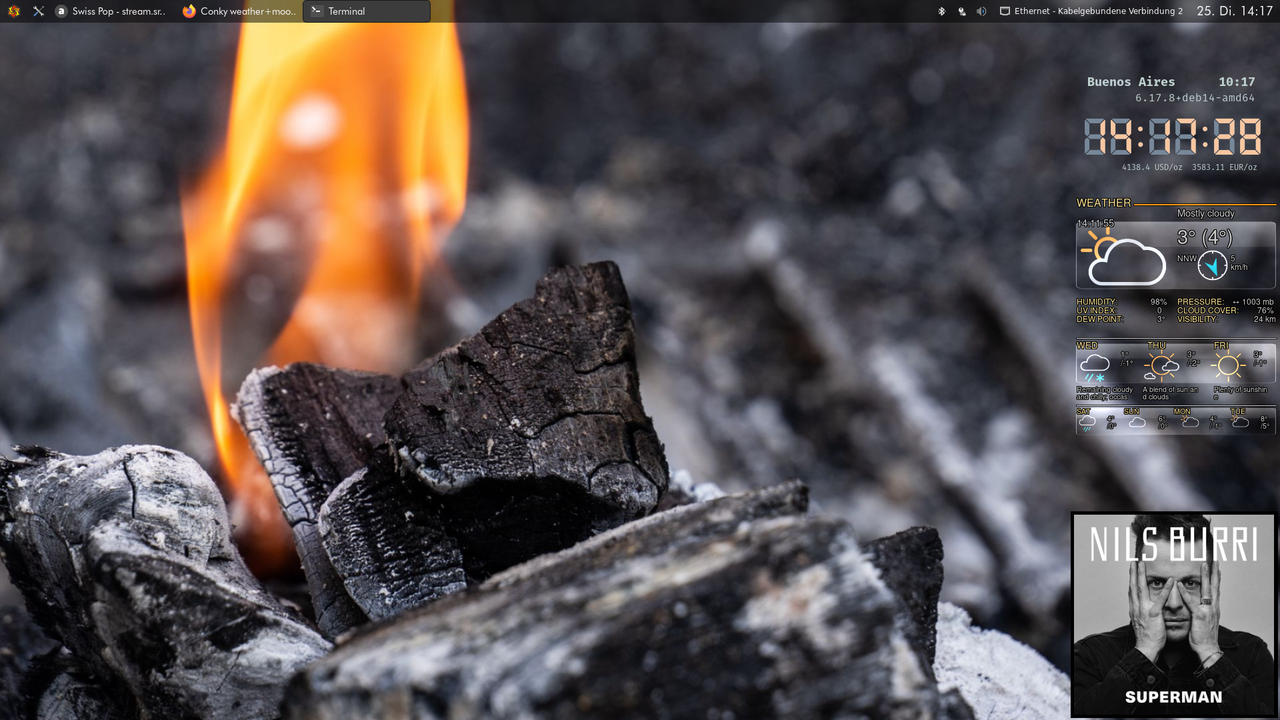Click the Buenos Aires time '10:17'
This screenshot has width=1280, height=720.
(x=1236, y=82)
